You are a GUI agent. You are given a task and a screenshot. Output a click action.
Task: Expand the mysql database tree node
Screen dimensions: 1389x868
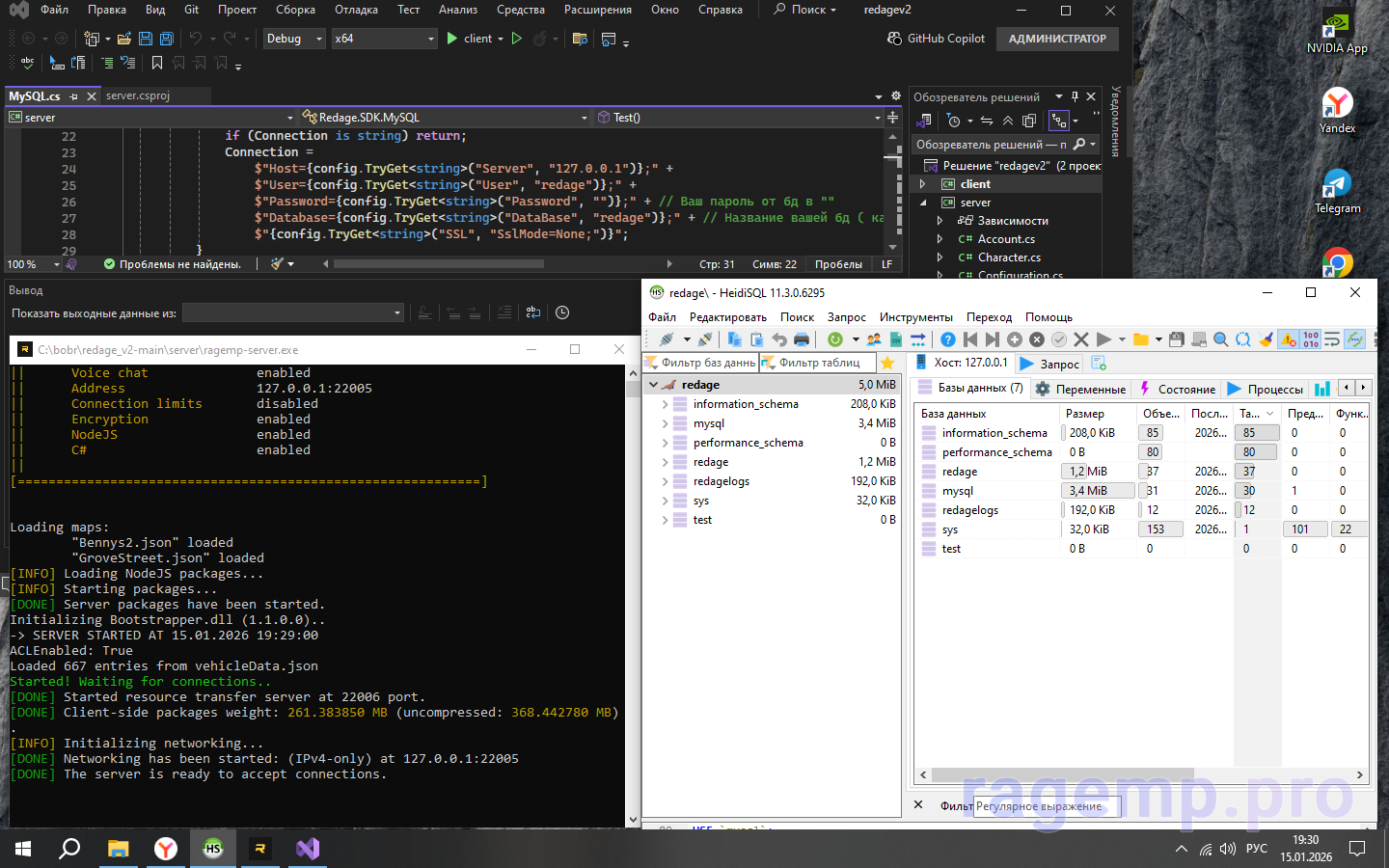coord(665,423)
